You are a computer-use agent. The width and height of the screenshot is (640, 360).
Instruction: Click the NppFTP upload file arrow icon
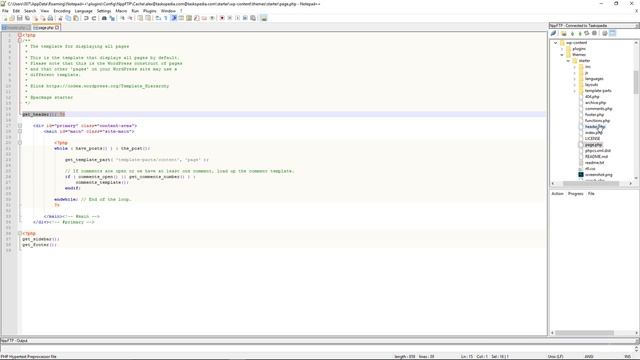(580, 33)
